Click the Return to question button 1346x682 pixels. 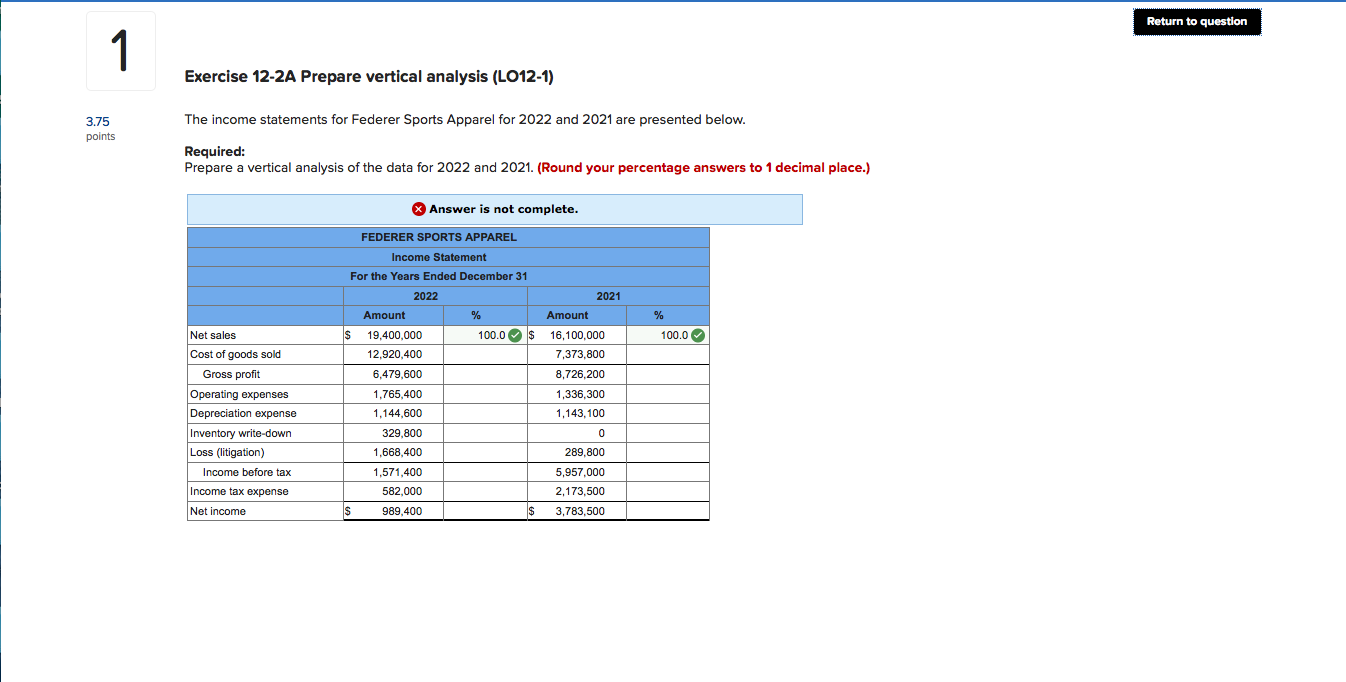(1196, 21)
